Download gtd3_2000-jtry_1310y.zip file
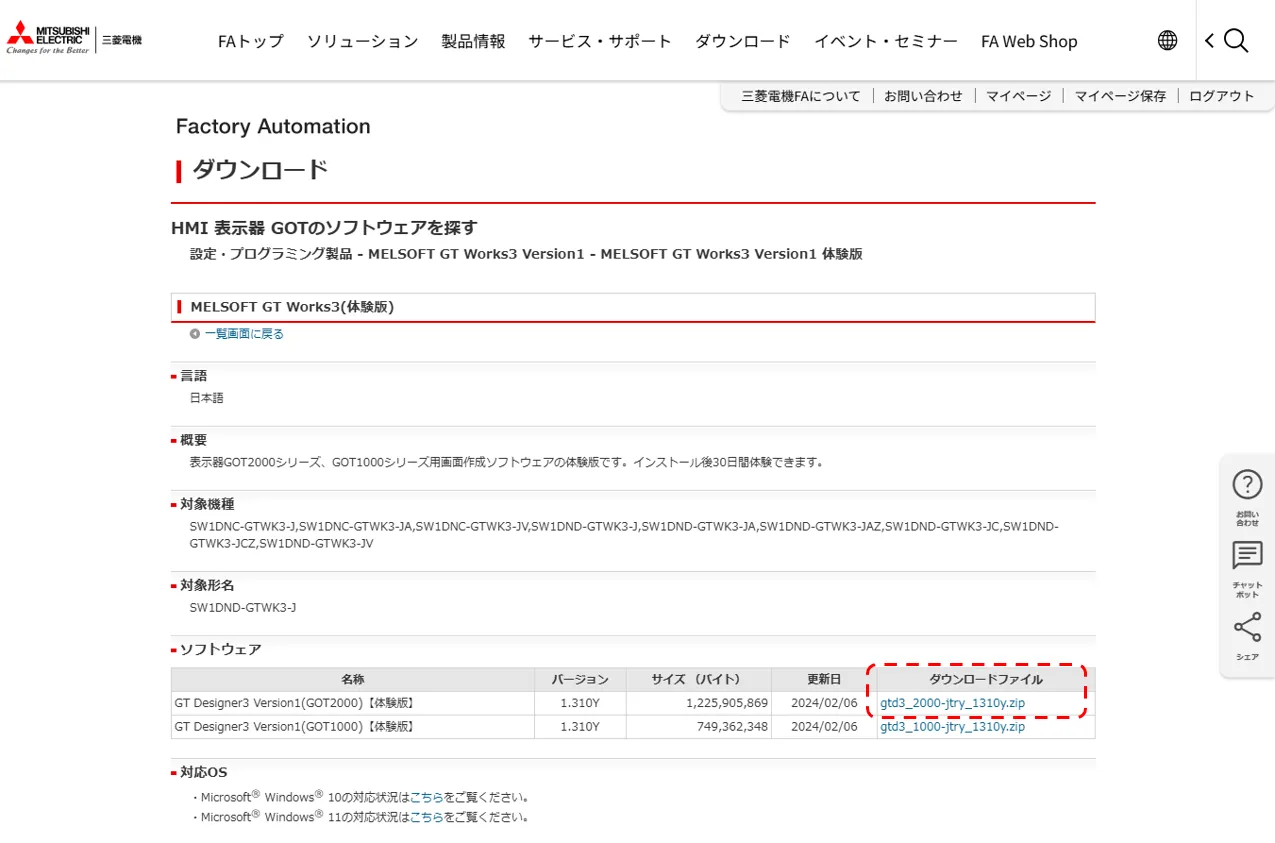This screenshot has width=1275, height=843. tap(952, 703)
